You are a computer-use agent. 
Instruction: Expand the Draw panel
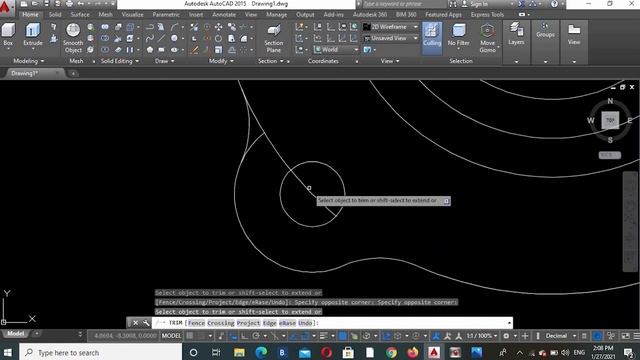(164, 61)
